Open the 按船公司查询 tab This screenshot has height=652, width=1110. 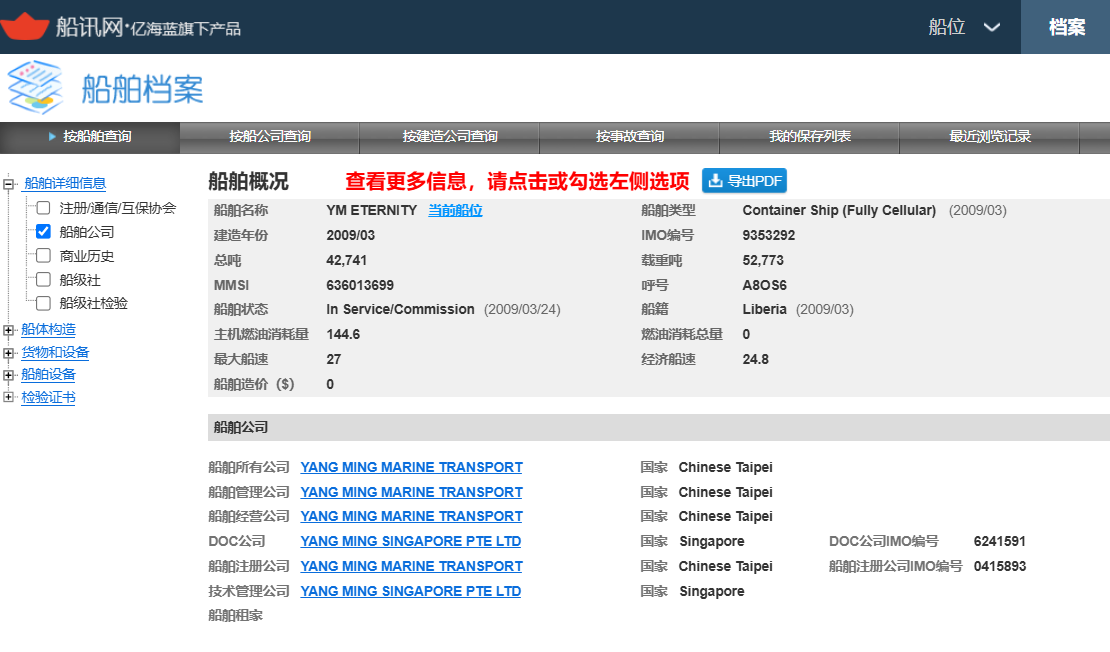point(269,137)
